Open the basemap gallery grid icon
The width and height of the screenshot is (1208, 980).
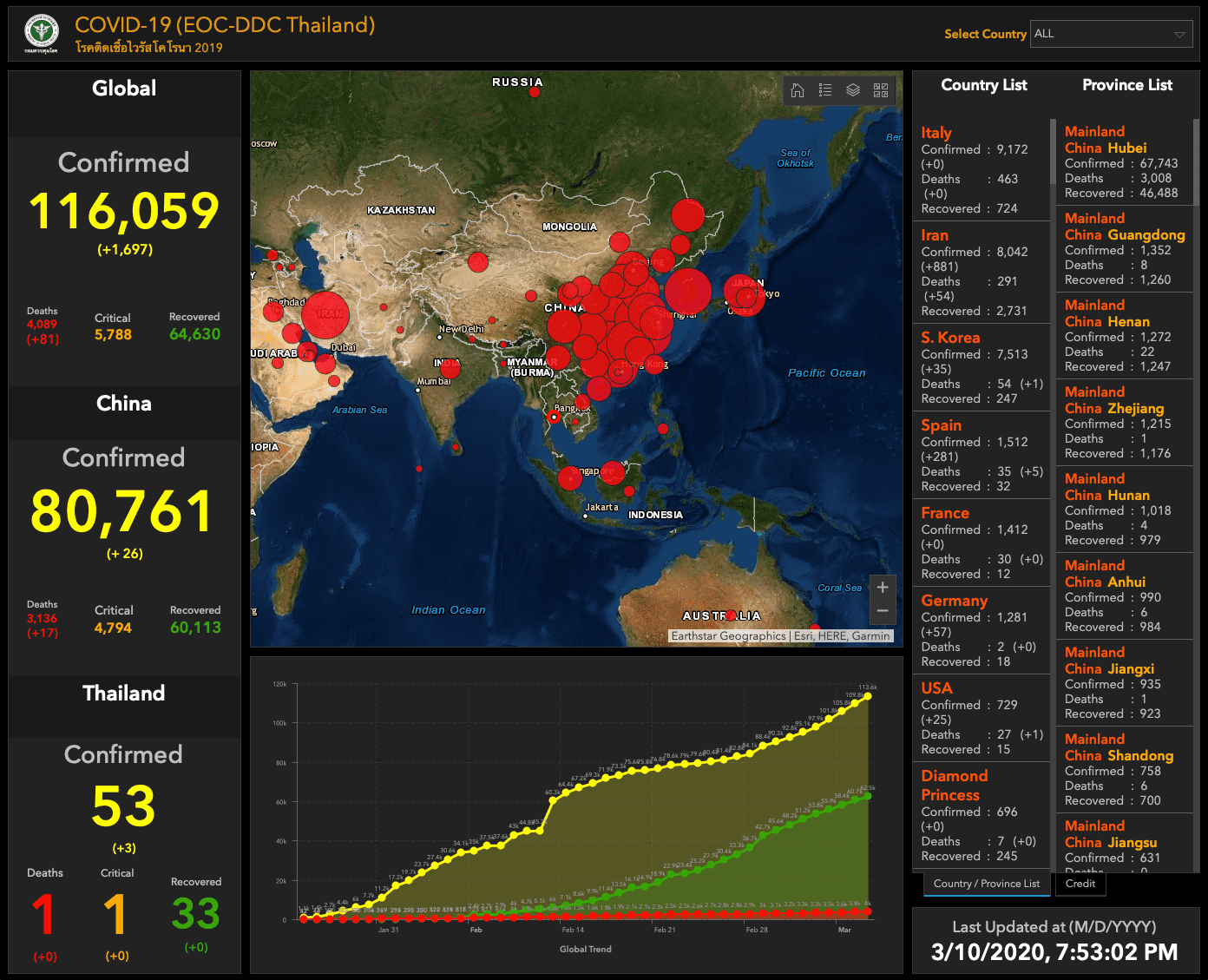(x=881, y=90)
